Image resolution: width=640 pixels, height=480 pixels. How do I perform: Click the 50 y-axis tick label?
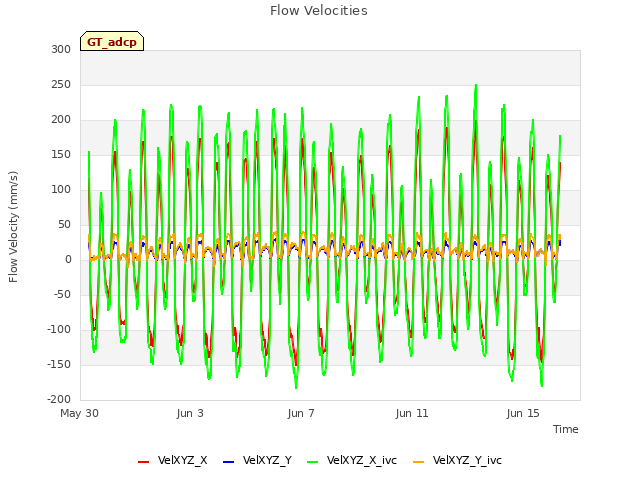click(x=64, y=224)
